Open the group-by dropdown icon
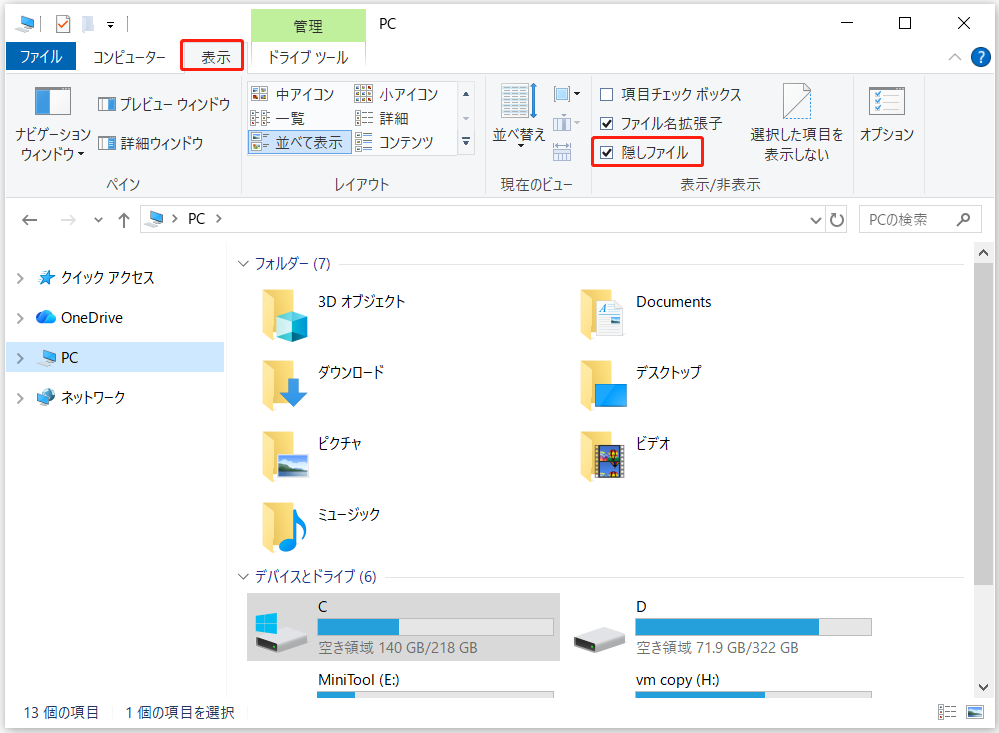The height and width of the screenshot is (733, 999). [566, 94]
